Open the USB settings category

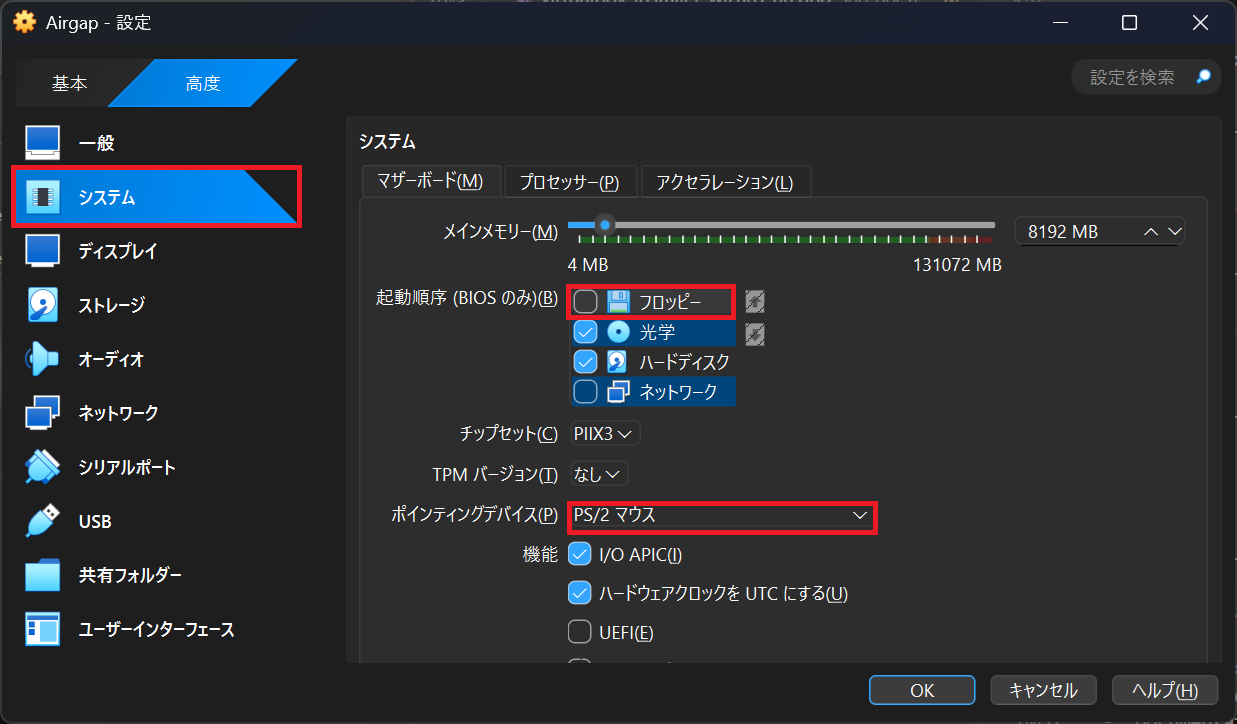pos(95,521)
